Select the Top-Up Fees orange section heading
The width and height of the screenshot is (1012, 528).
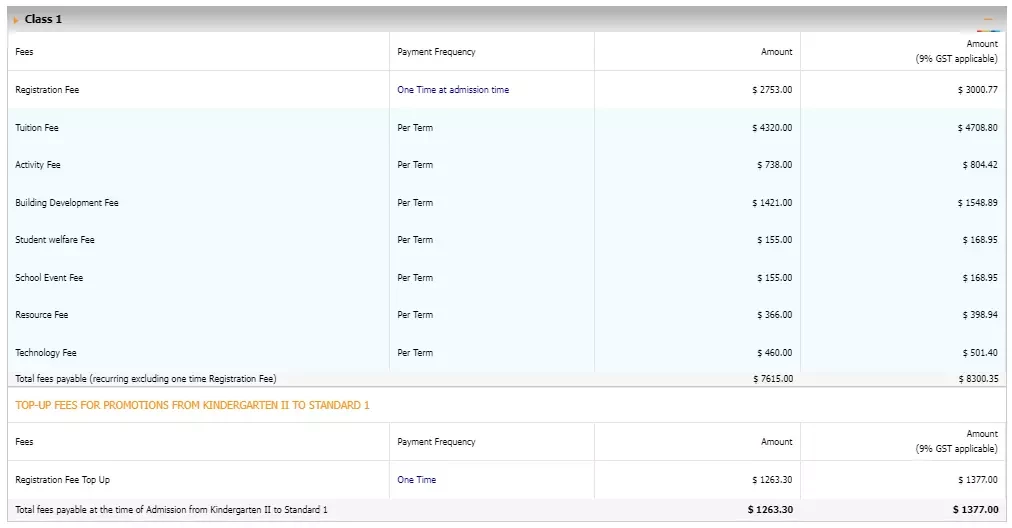pos(192,405)
